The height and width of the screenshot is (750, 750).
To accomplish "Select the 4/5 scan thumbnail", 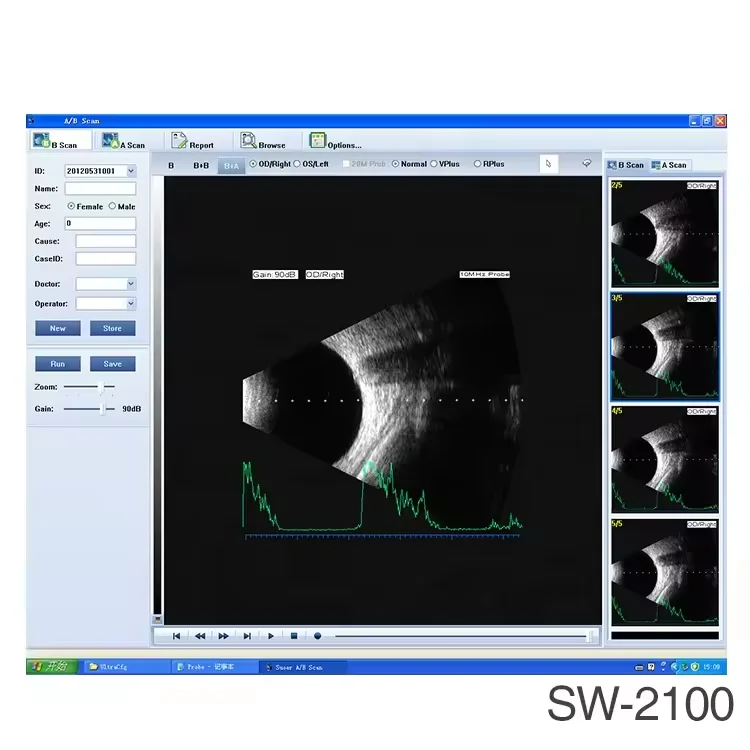I will 664,458.
